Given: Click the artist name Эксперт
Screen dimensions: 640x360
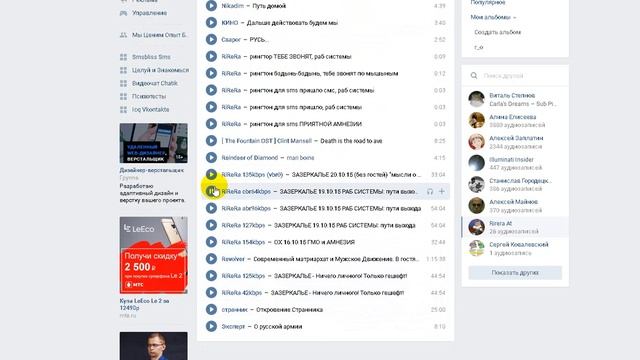Looking at the screenshot, I should pos(233,326).
